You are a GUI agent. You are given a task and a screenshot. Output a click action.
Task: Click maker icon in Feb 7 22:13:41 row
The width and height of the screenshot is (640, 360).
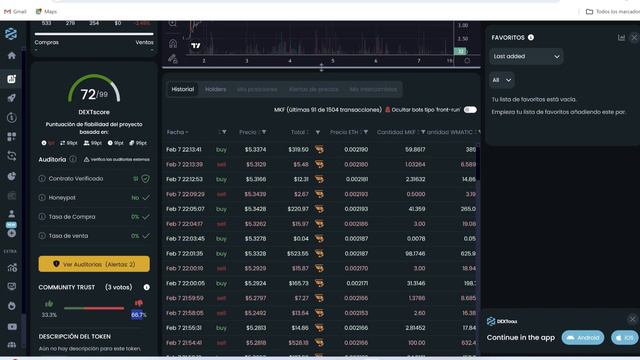tap(319, 150)
